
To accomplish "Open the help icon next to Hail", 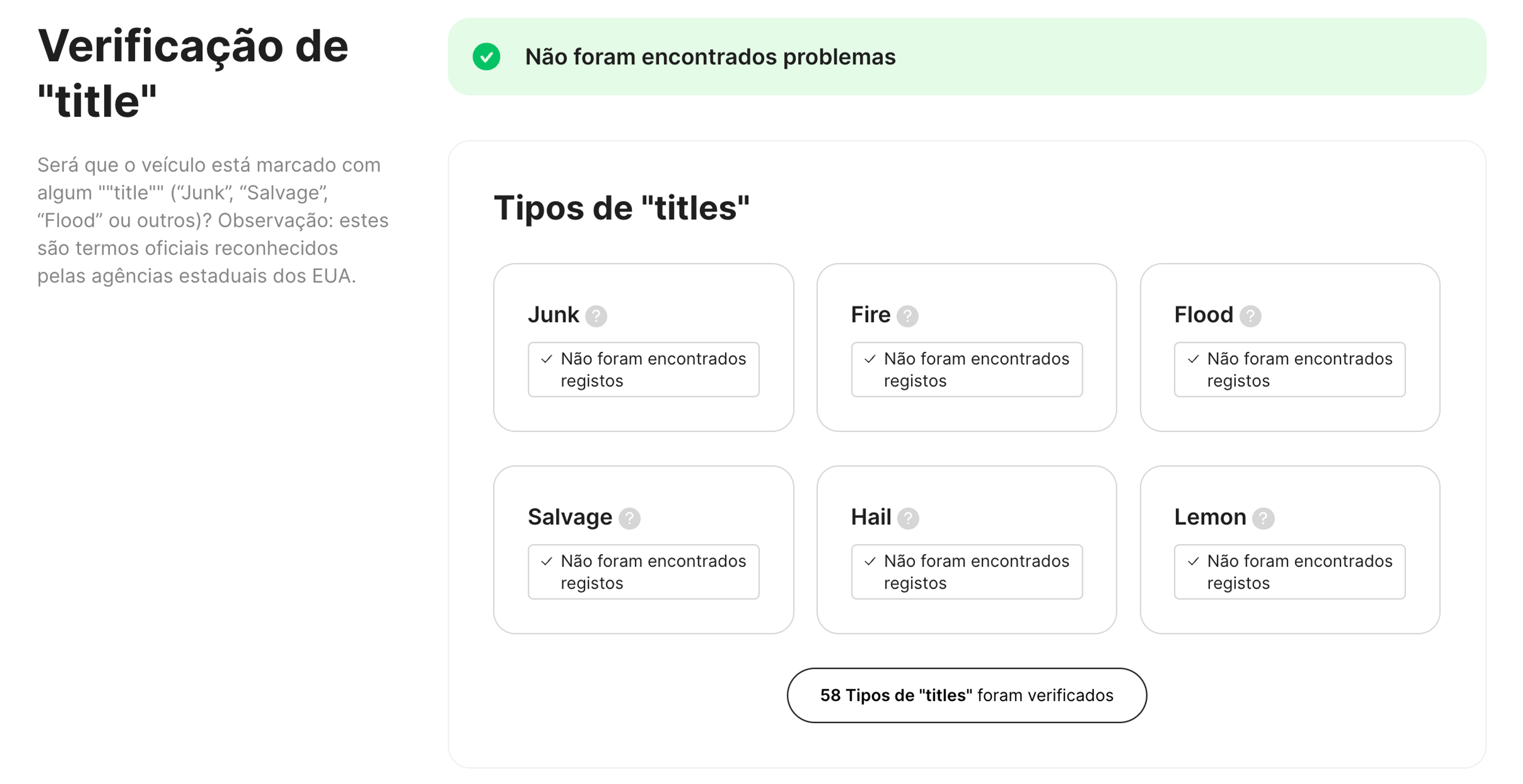I will point(909,519).
